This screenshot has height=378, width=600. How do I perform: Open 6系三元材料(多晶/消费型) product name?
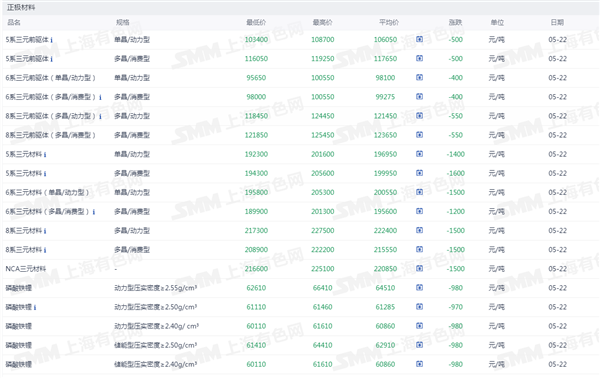click(x=47, y=212)
